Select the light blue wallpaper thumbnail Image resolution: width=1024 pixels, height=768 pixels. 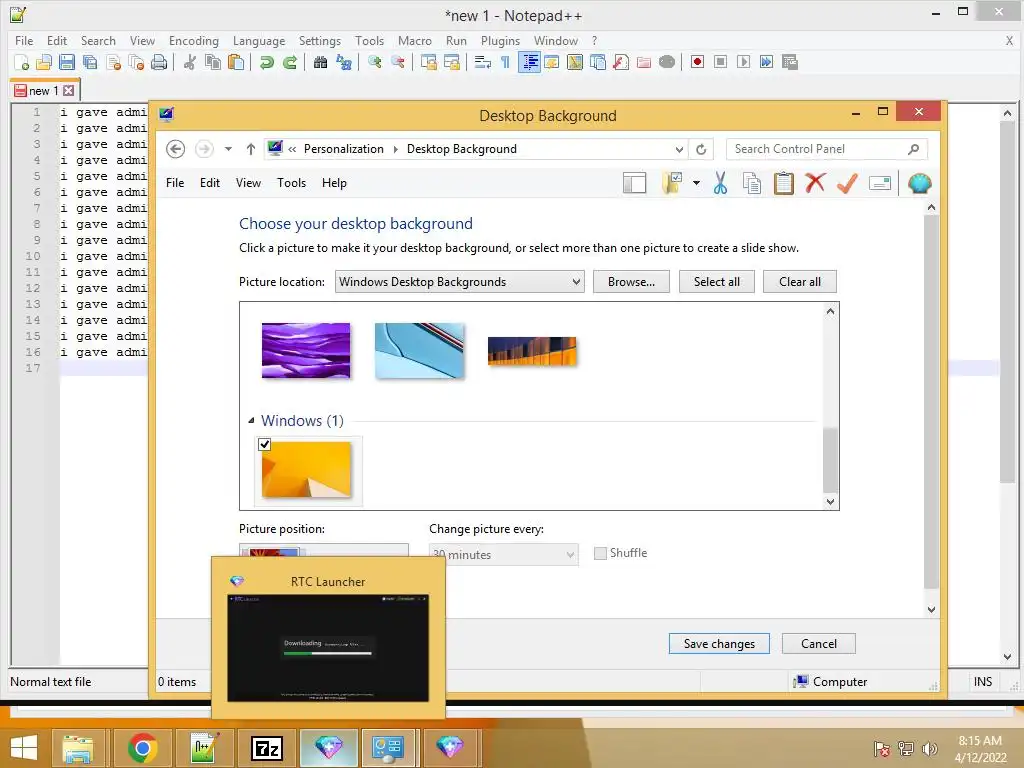(x=419, y=351)
